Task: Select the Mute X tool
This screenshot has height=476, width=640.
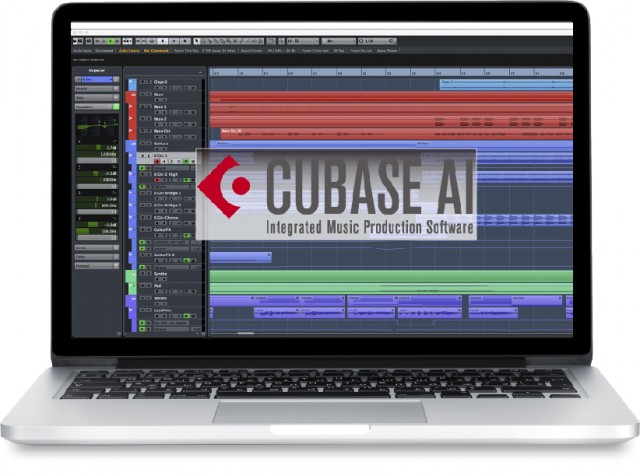Action: click(x=235, y=41)
